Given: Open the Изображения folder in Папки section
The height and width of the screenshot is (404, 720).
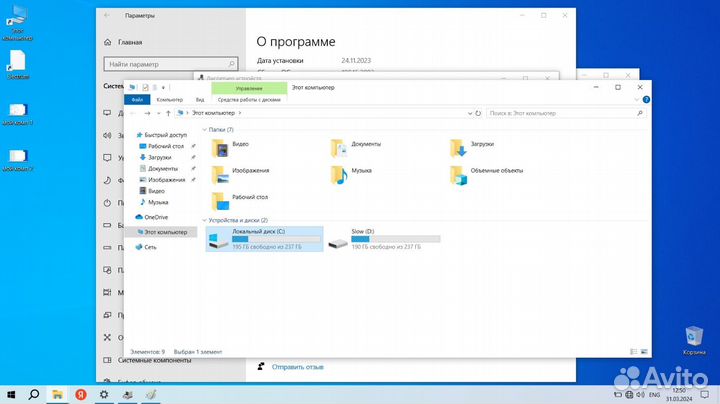Looking at the screenshot, I should (240, 174).
